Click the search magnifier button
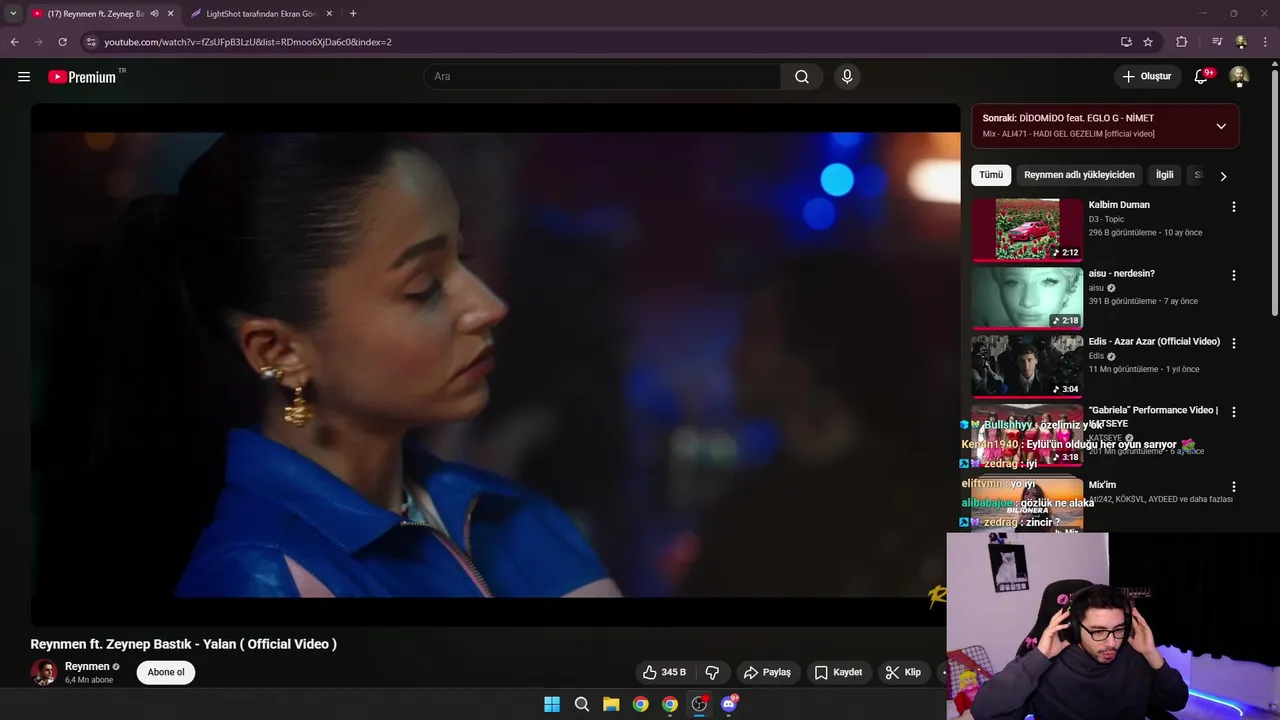Screen dimensions: 1280x720 [802, 77]
